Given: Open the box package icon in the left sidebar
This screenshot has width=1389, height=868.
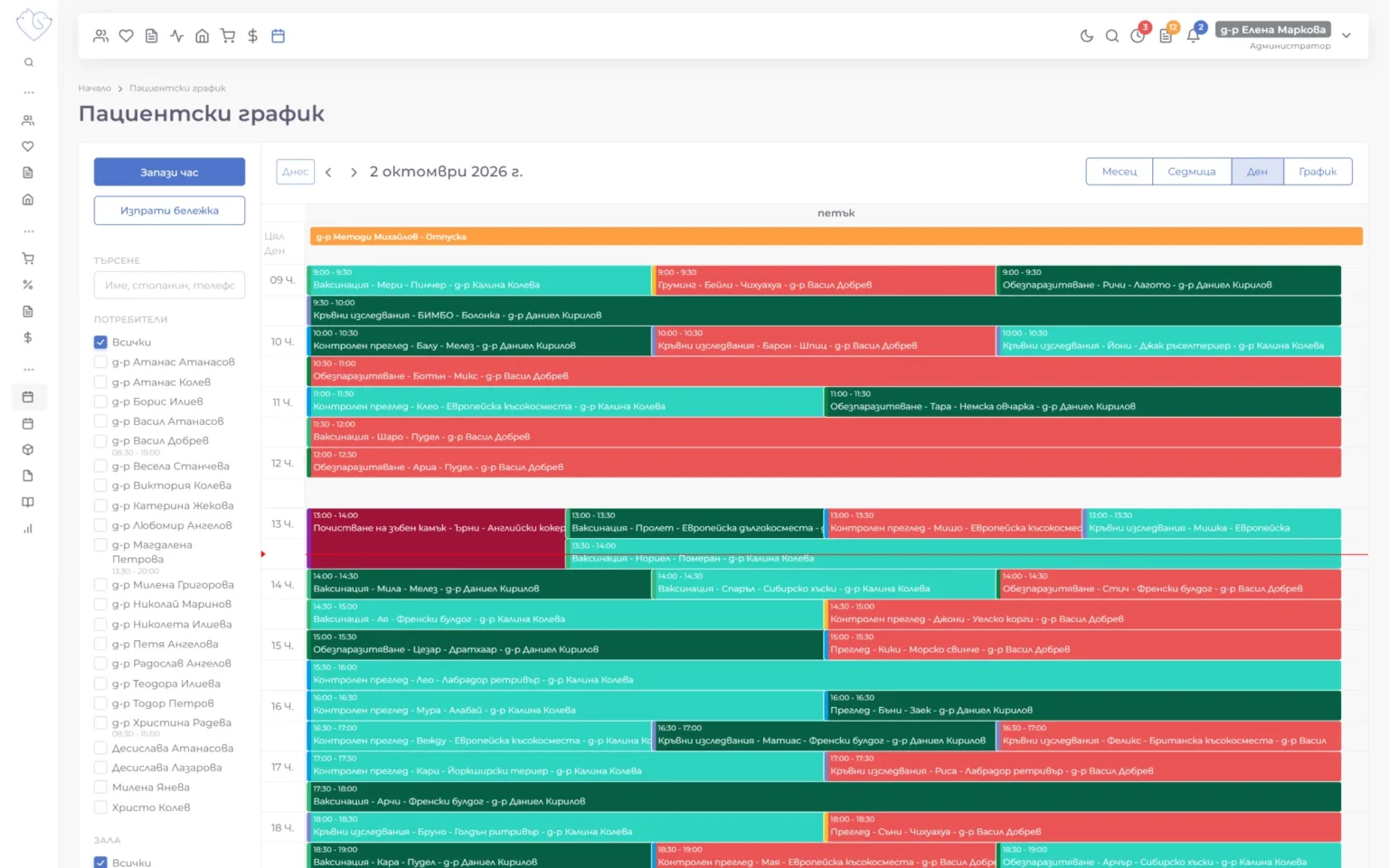Looking at the screenshot, I should pos(28,449).
